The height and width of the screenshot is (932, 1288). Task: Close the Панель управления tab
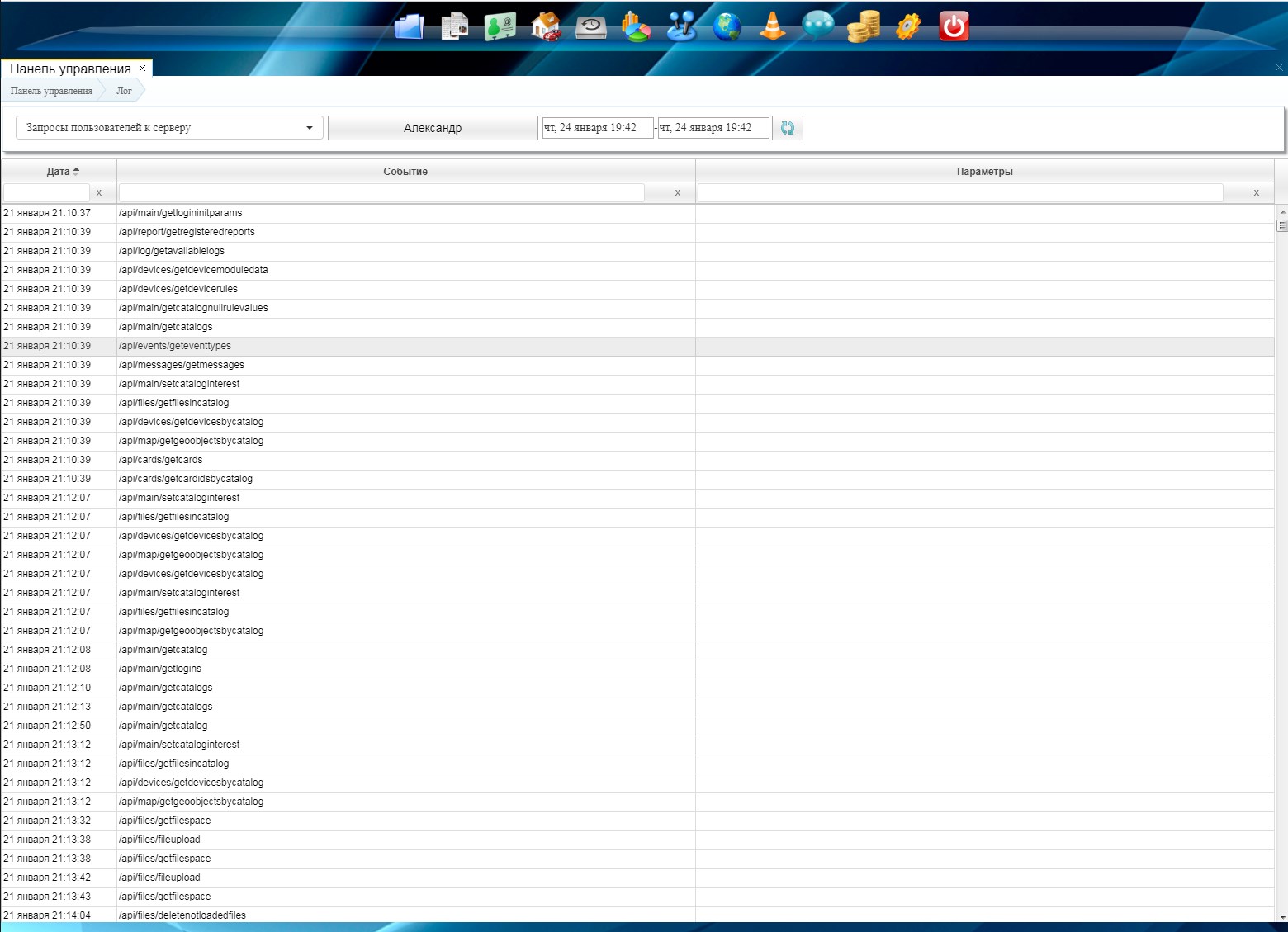tap(142, 69)
